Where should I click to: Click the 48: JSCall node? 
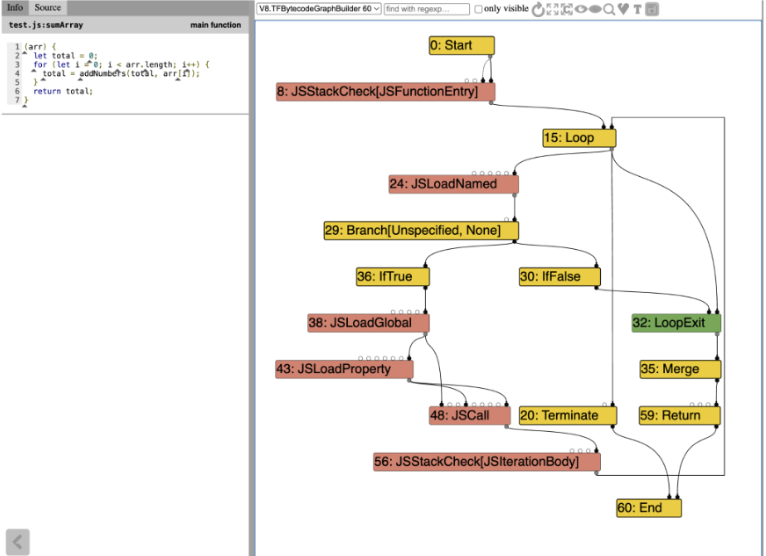470,415
